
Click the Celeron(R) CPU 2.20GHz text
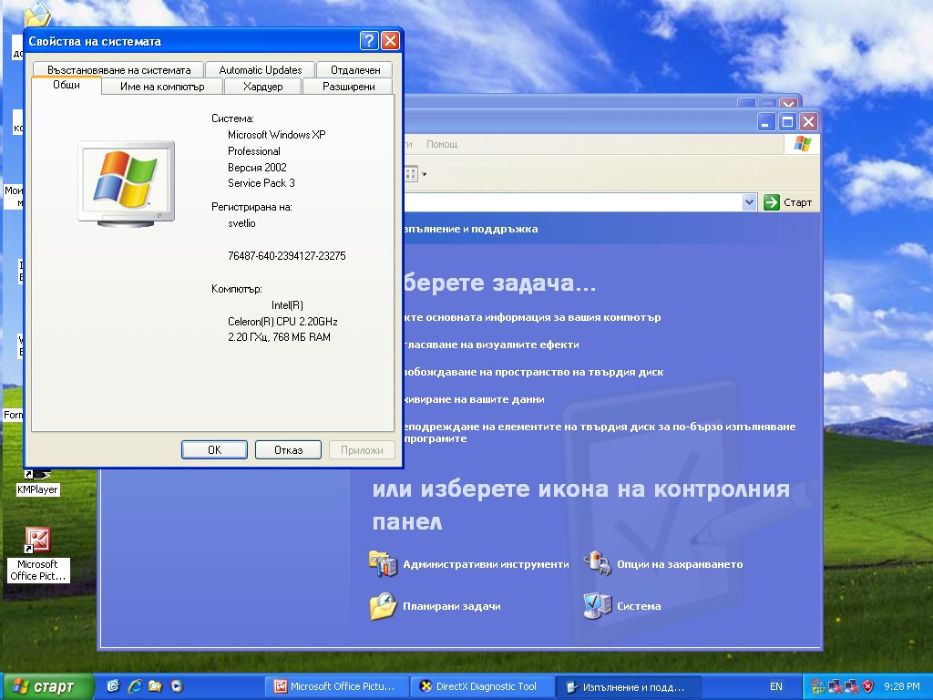283,321
